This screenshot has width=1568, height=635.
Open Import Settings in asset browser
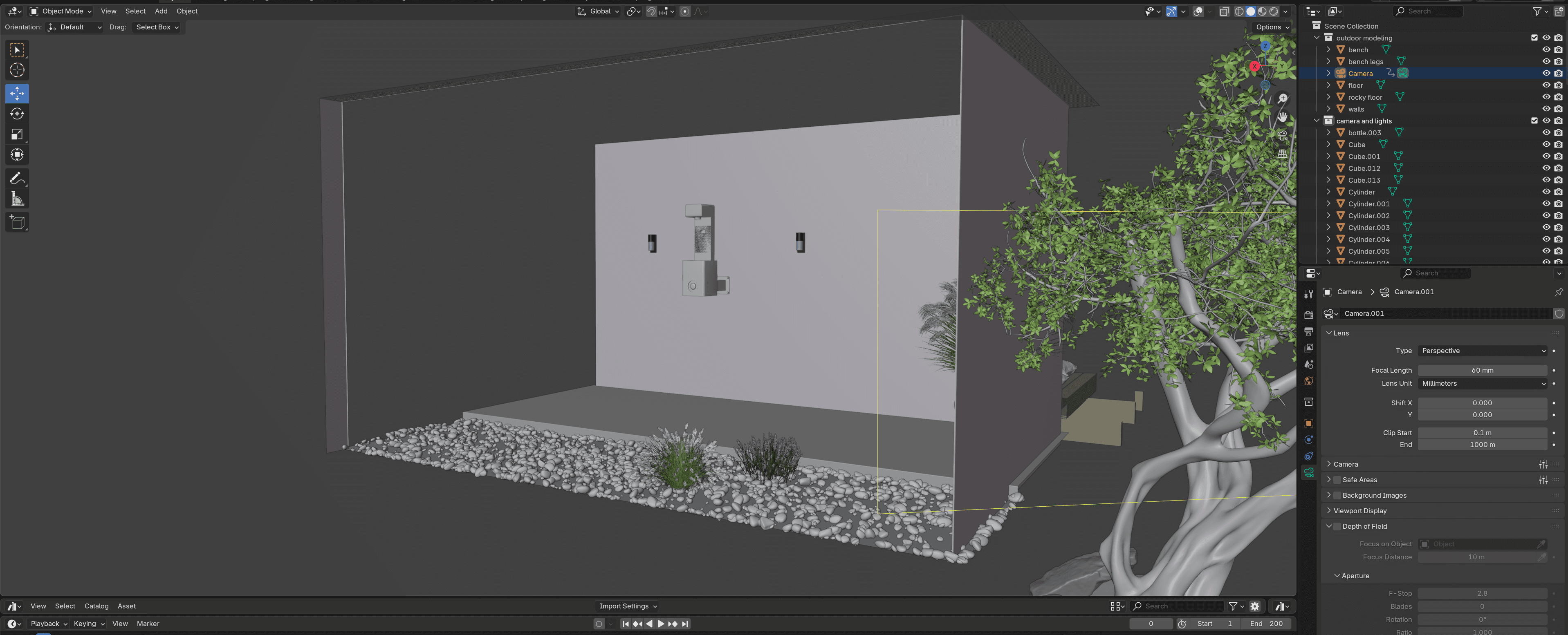pos(628,606)
